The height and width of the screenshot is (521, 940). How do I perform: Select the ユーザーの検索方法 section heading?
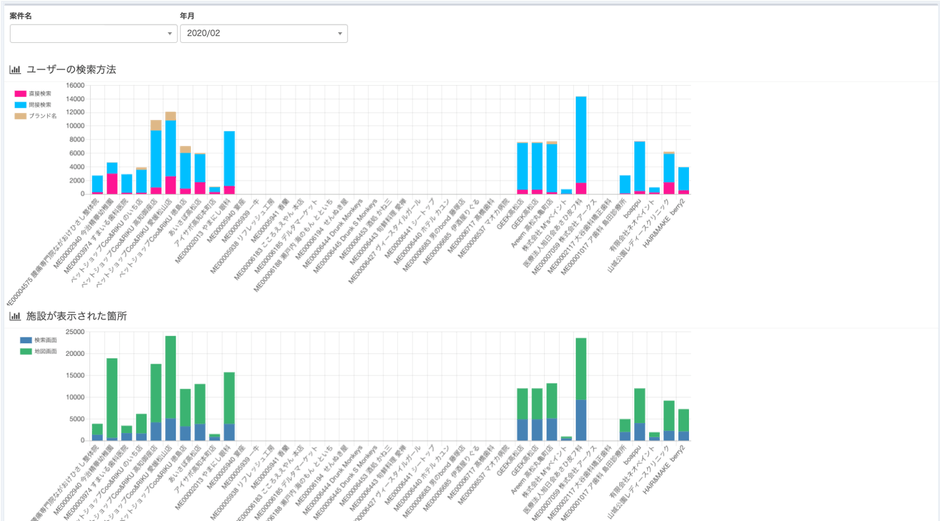coord(71,70)
